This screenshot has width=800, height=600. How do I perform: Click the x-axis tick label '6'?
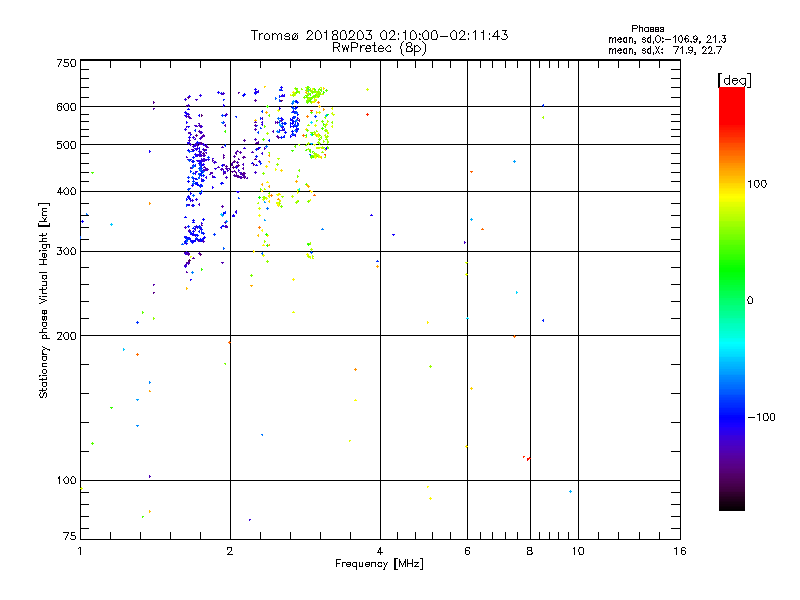[x=467, y=551]
